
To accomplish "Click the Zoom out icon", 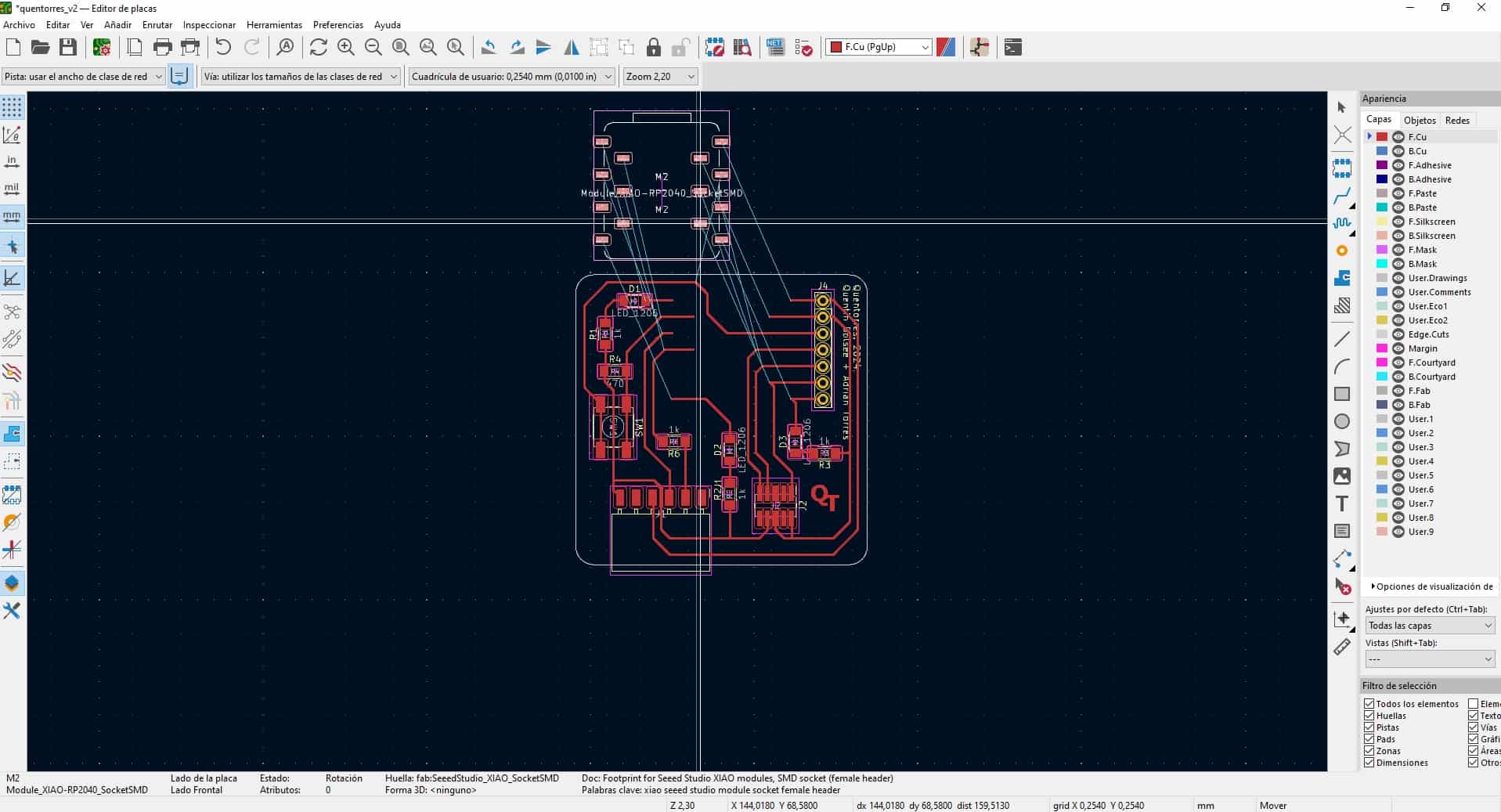I will [x=373, y=47].
